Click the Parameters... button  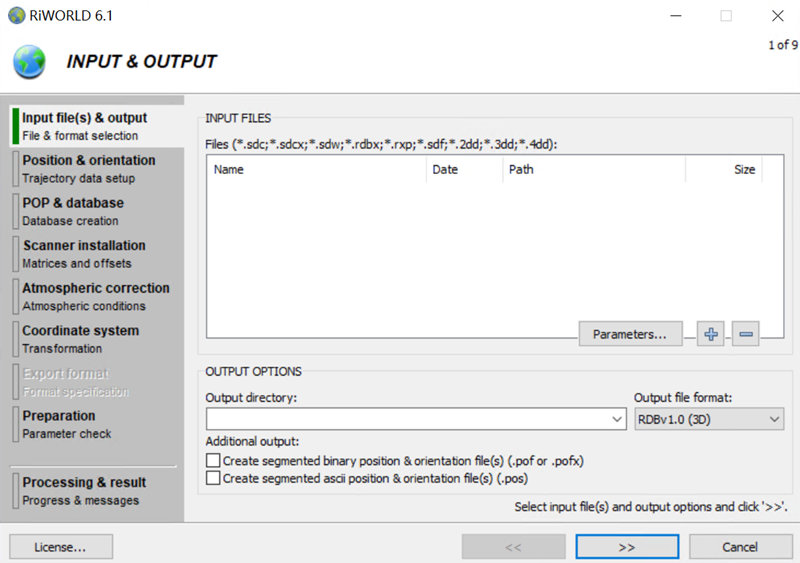coord(629,335)
